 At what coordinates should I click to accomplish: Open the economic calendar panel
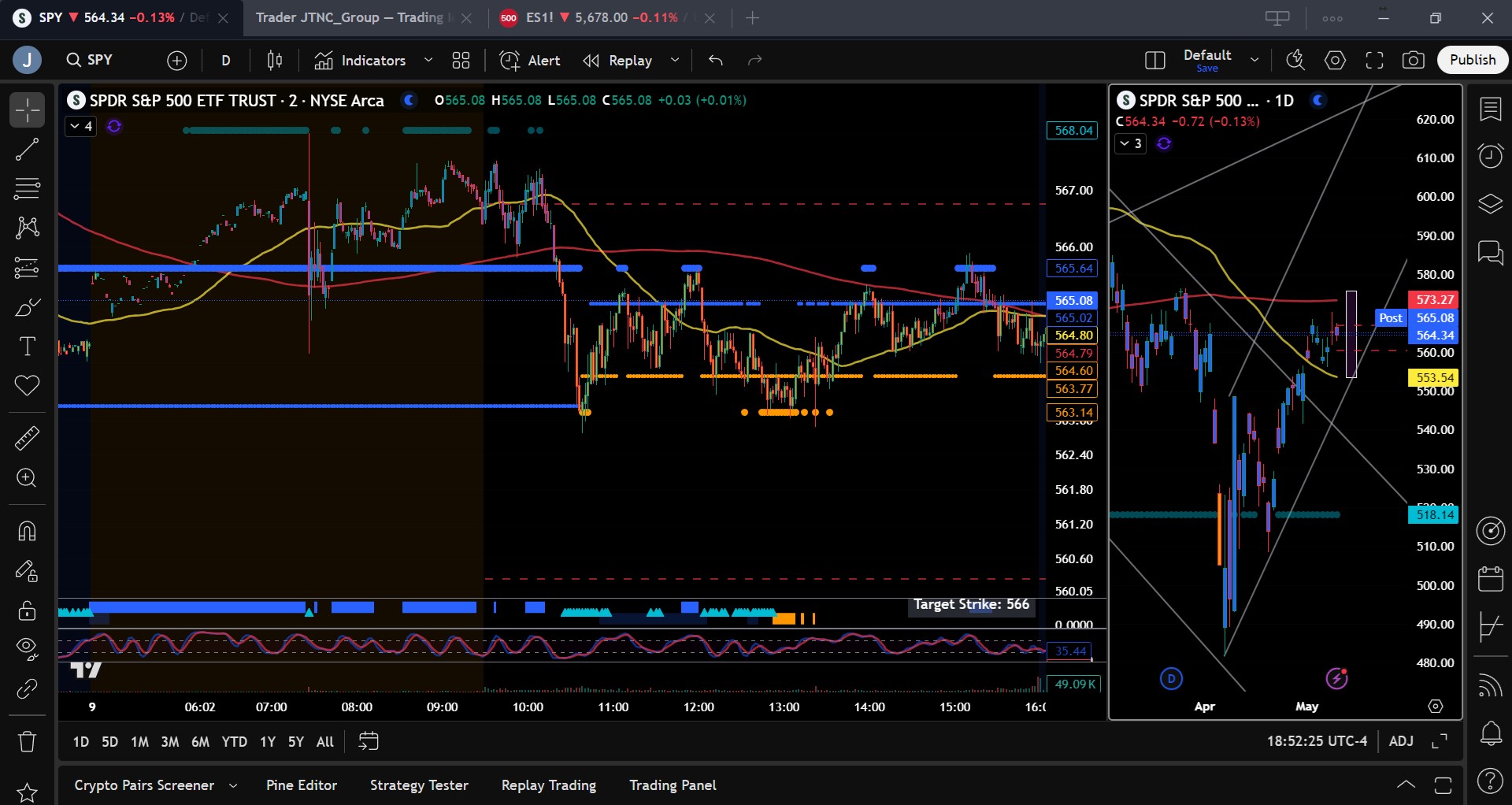1490,579
